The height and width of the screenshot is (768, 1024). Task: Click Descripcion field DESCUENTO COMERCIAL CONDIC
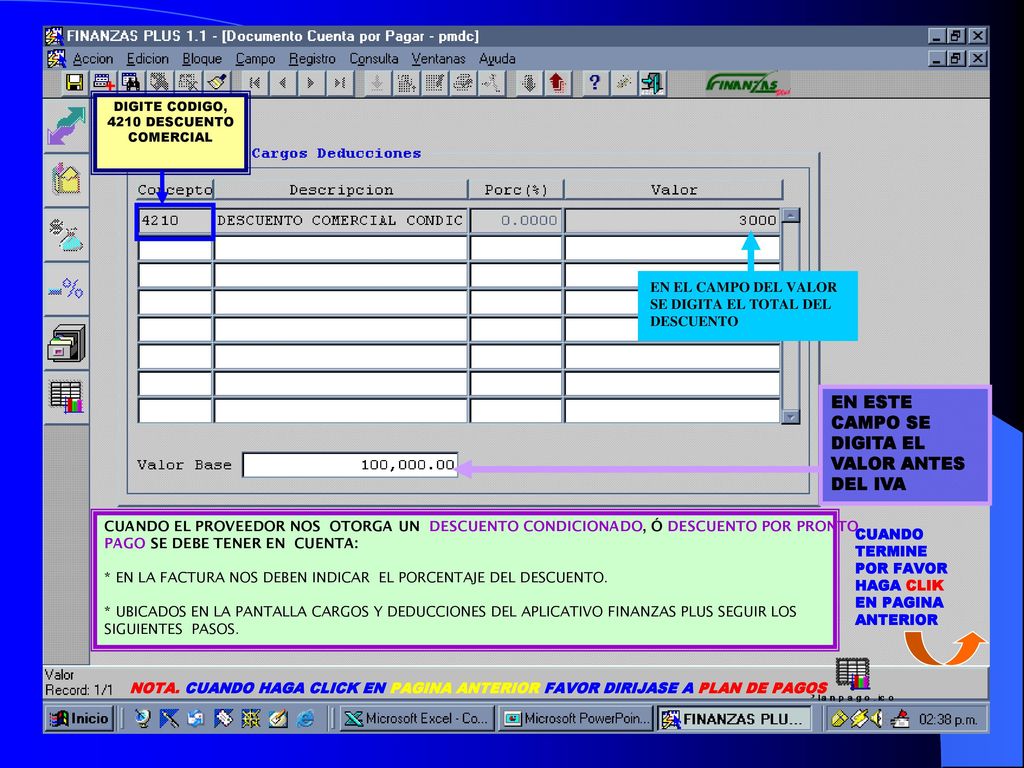pyautogui.click(x=340, y=221)
